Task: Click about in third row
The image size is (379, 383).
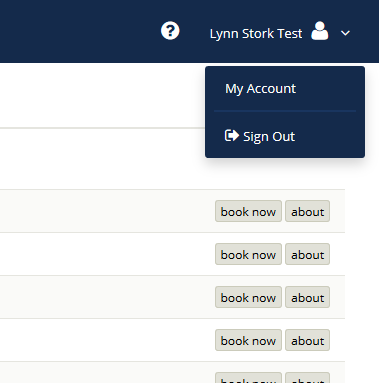Action: (308, 297)
